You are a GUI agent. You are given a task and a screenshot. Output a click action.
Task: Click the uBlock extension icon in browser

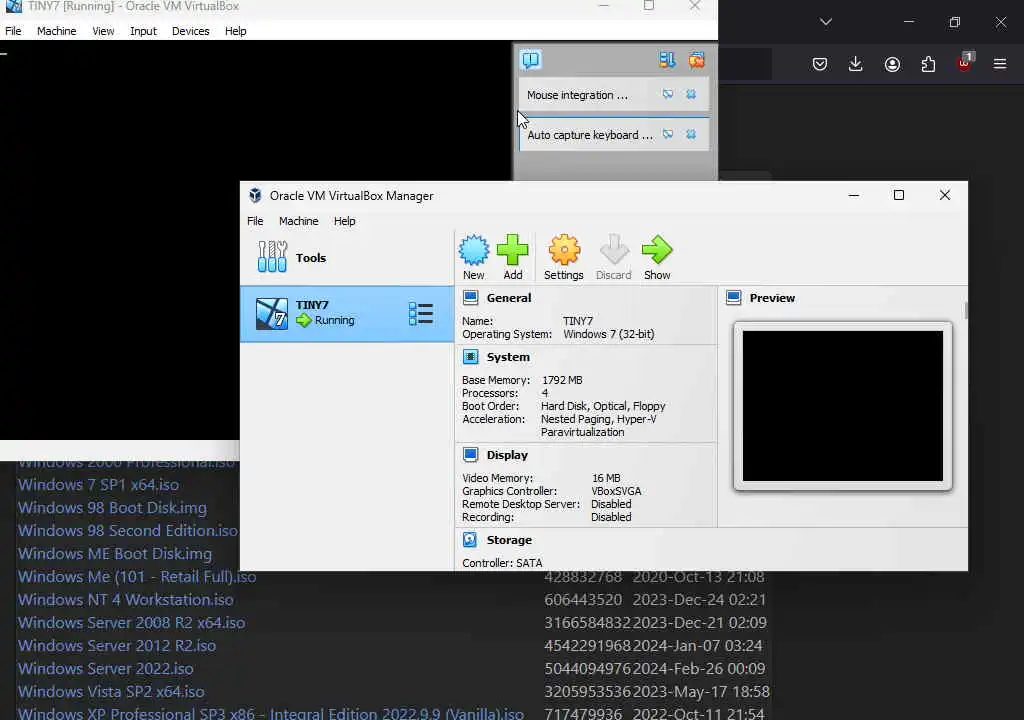click(x=965, y=63)
